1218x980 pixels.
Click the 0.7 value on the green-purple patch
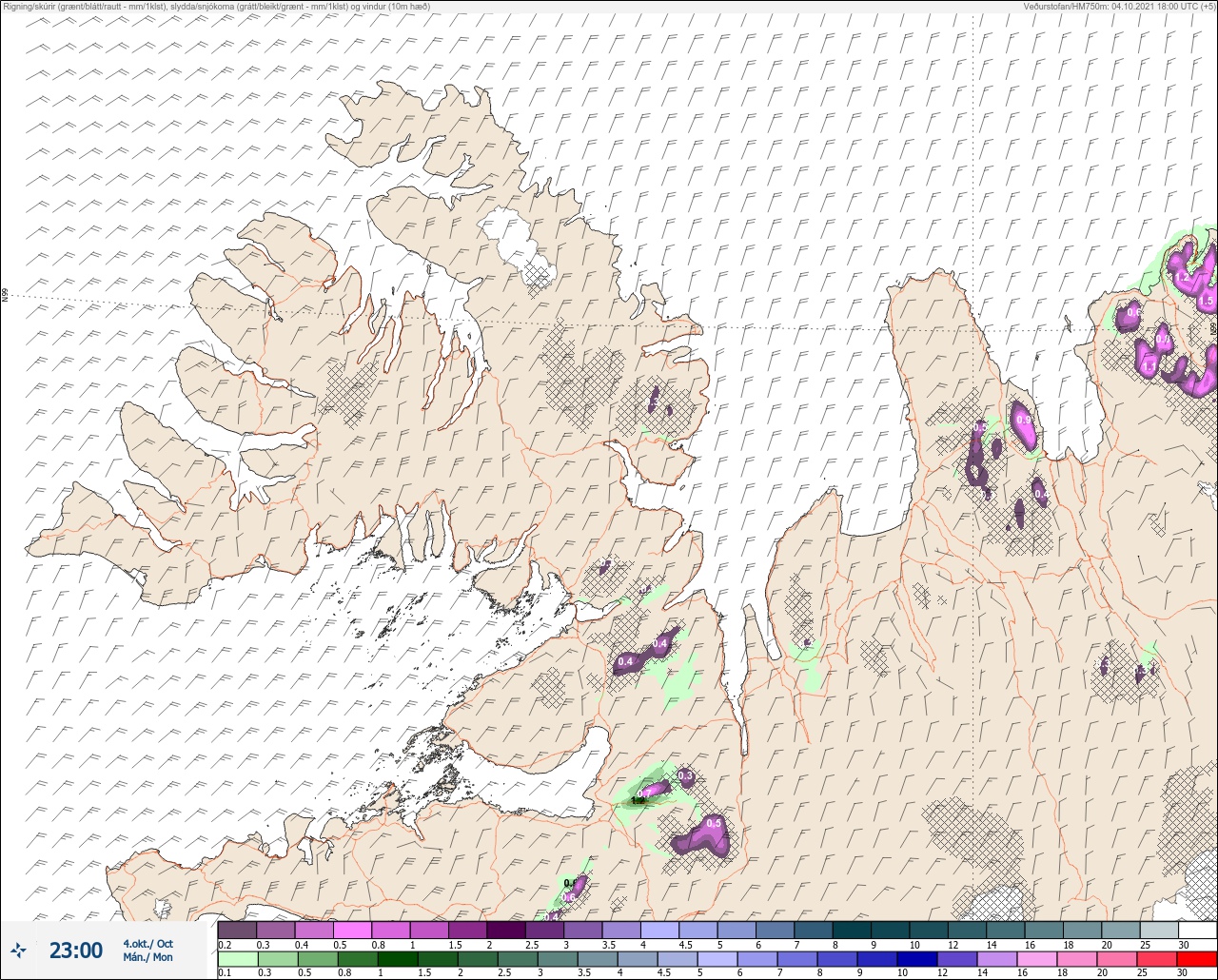click(x=644, y=793)
